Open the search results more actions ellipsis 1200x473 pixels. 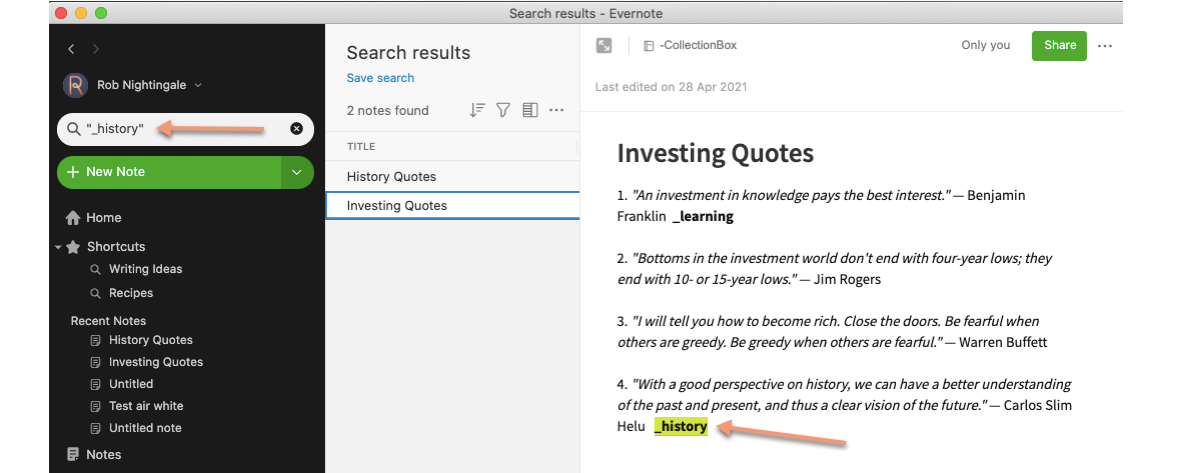tap(557, 110)
